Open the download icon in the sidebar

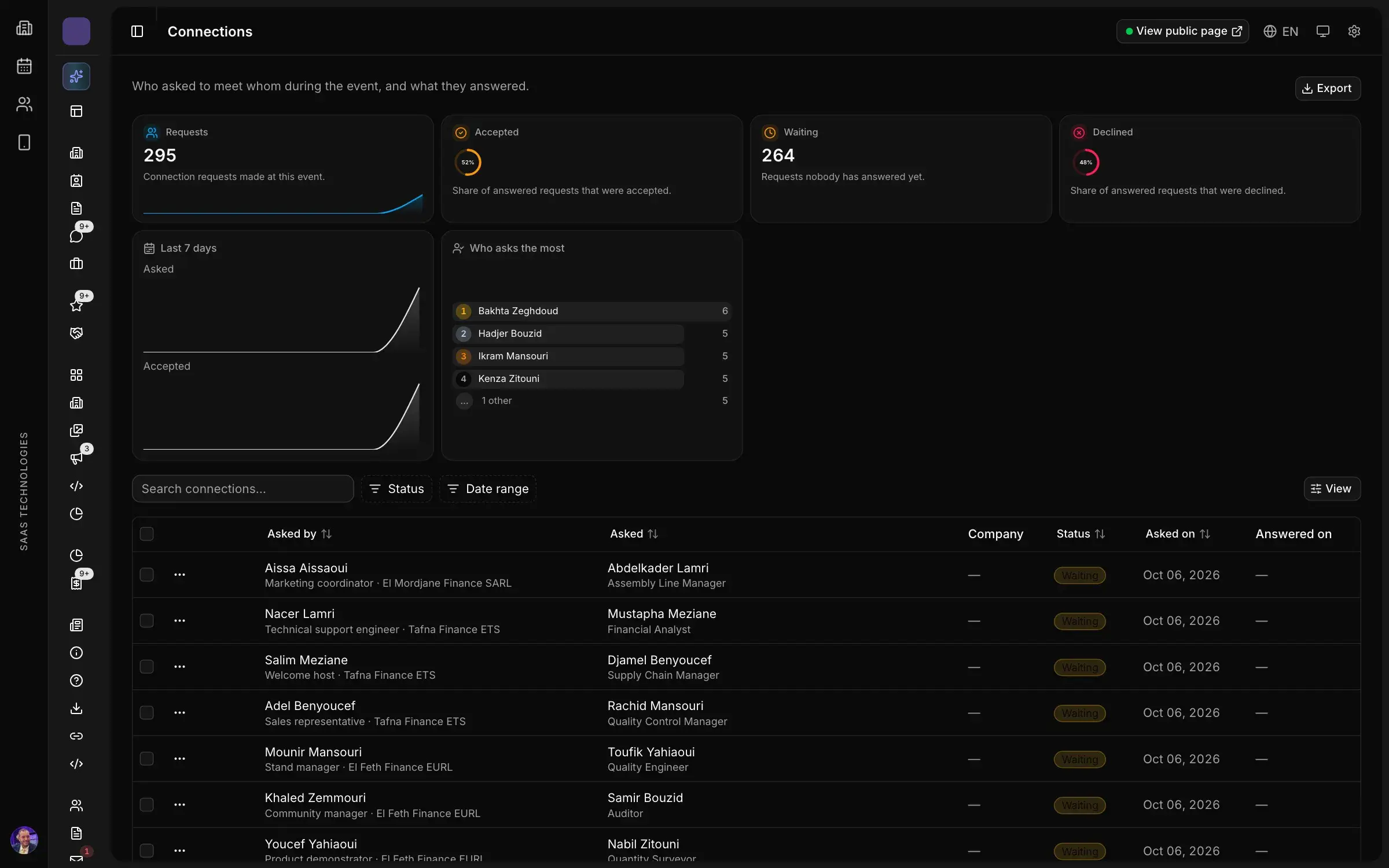(76, 708)
